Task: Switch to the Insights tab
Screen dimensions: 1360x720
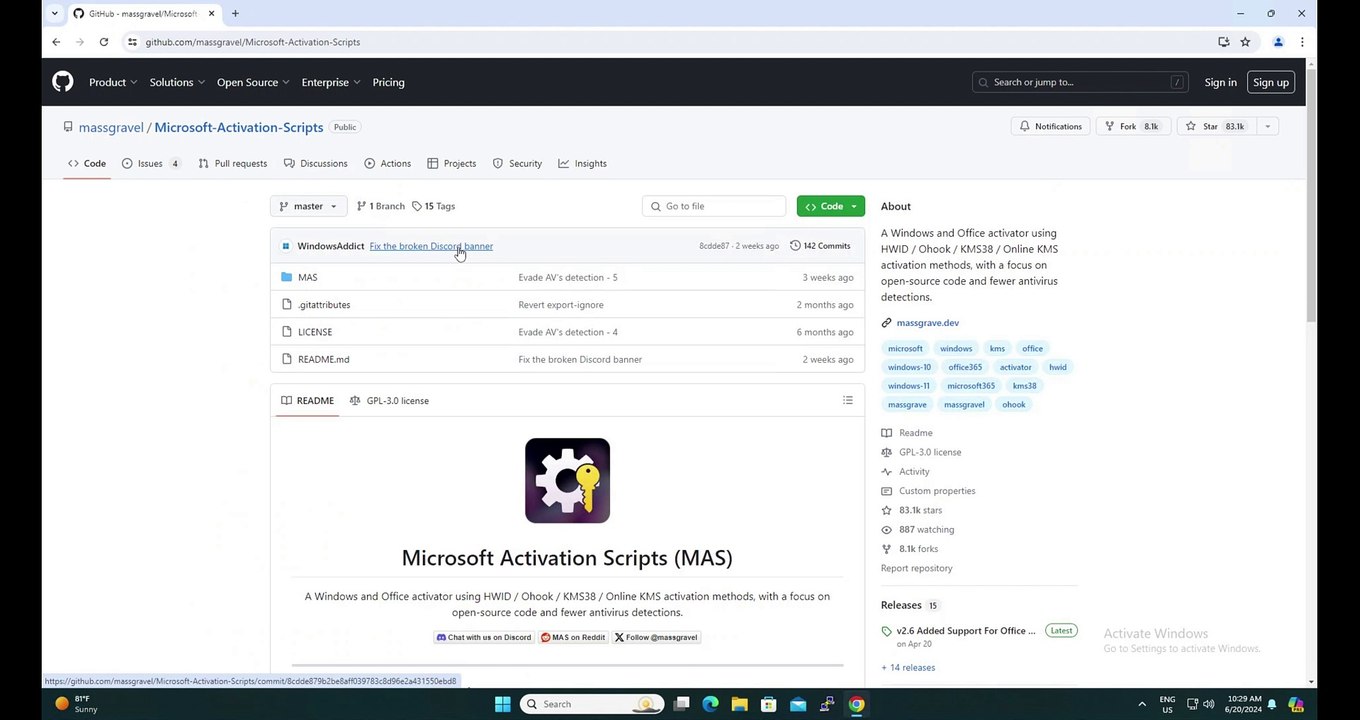Action: coord(582,164)
